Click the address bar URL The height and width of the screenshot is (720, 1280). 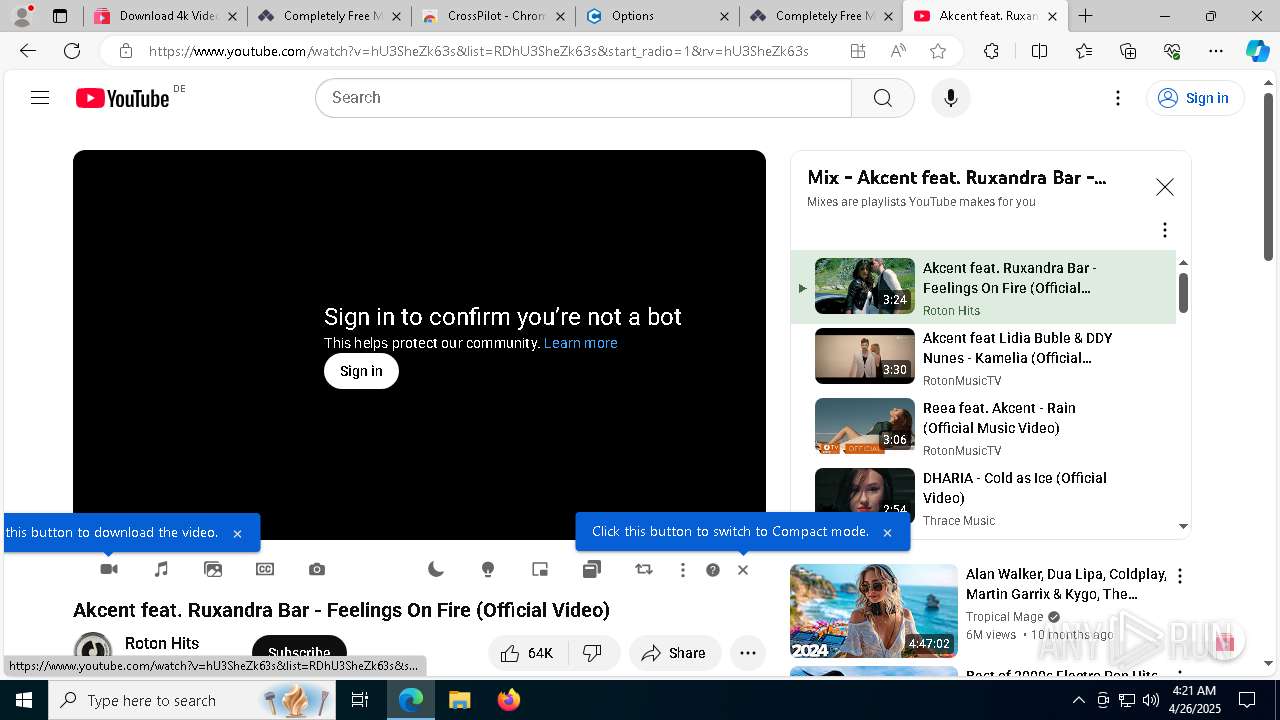pyautogui.click(x=478, y=51)
